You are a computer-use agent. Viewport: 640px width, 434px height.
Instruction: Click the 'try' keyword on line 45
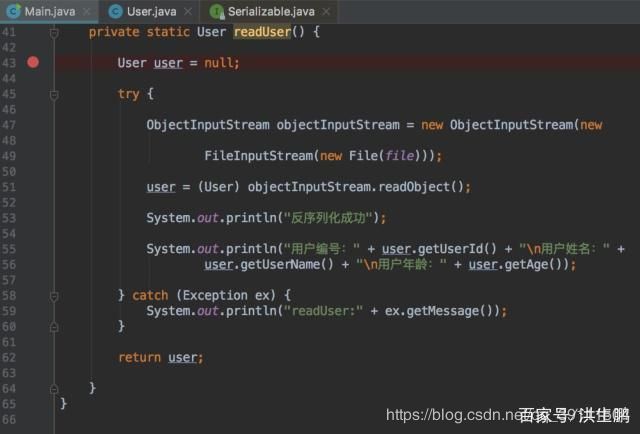tap(129, 94)
